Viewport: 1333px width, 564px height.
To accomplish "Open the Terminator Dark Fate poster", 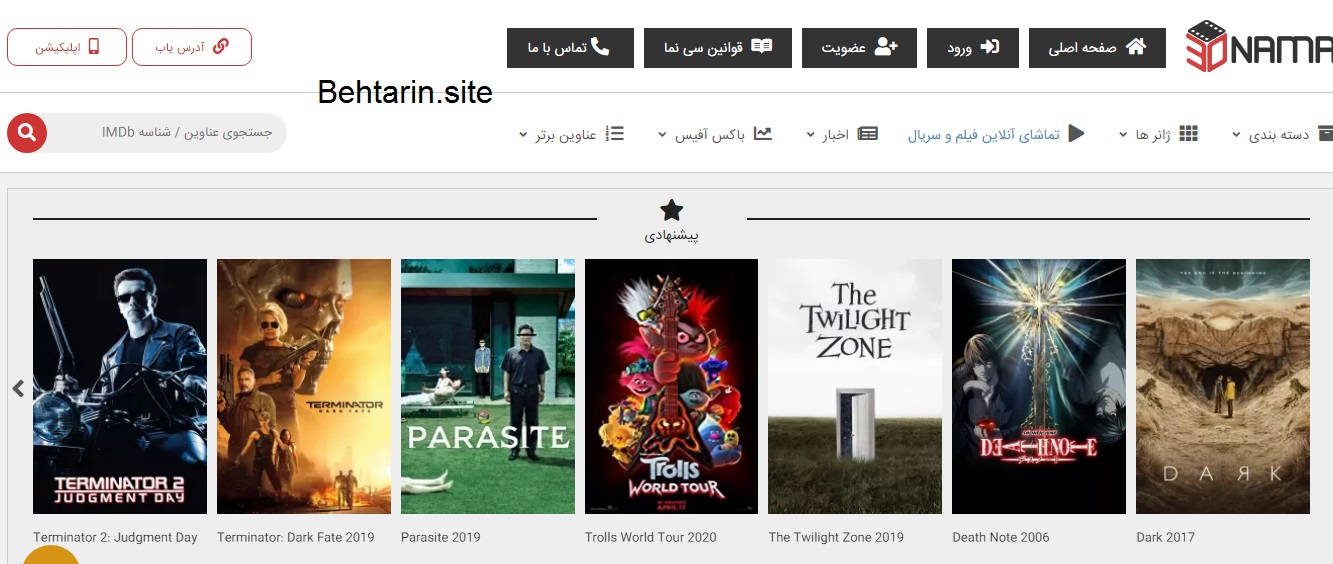I will [304, 386].
